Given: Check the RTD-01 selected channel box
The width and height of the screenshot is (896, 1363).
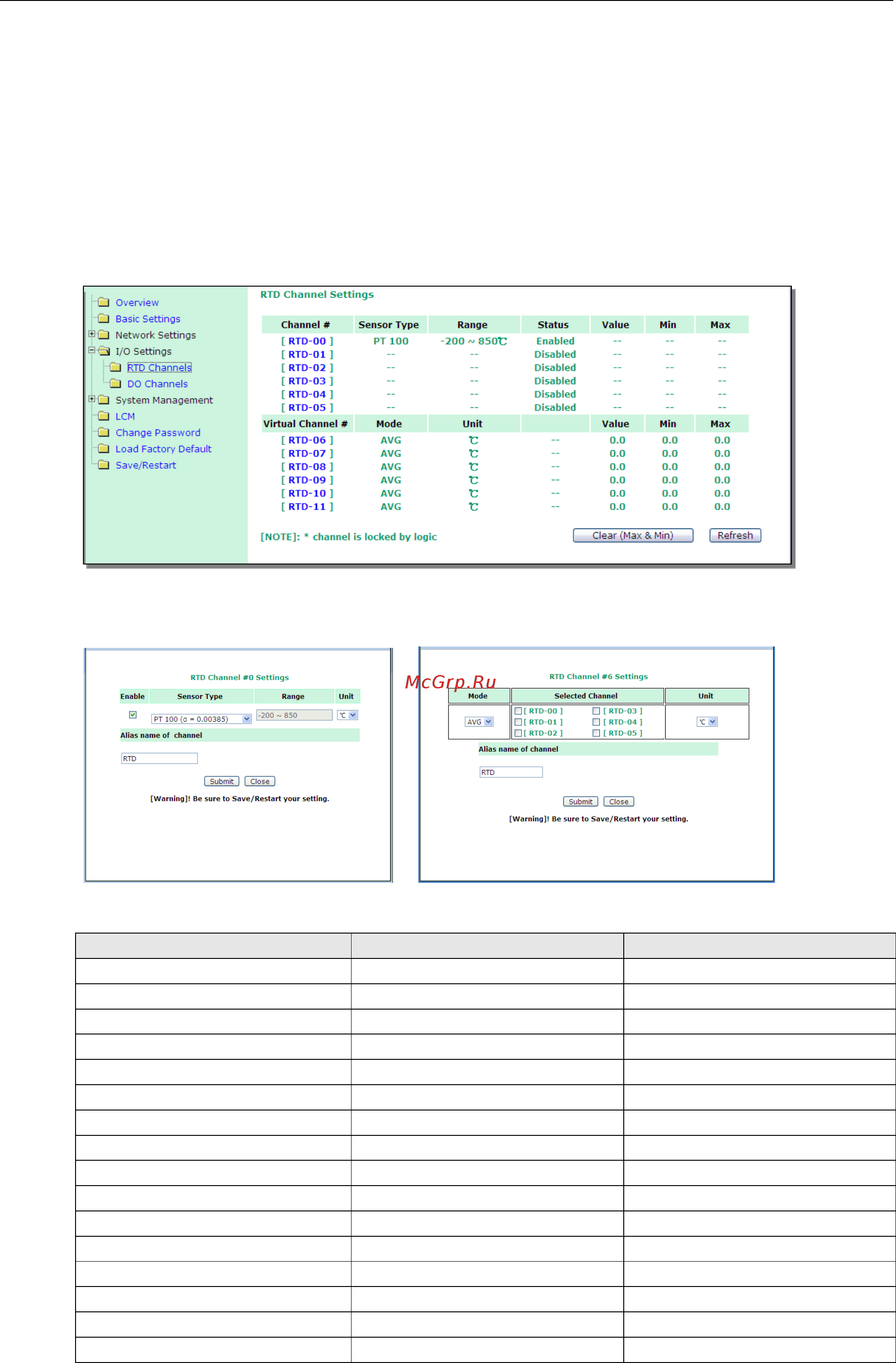Looking at the screenshot, I should coord(518,722).
